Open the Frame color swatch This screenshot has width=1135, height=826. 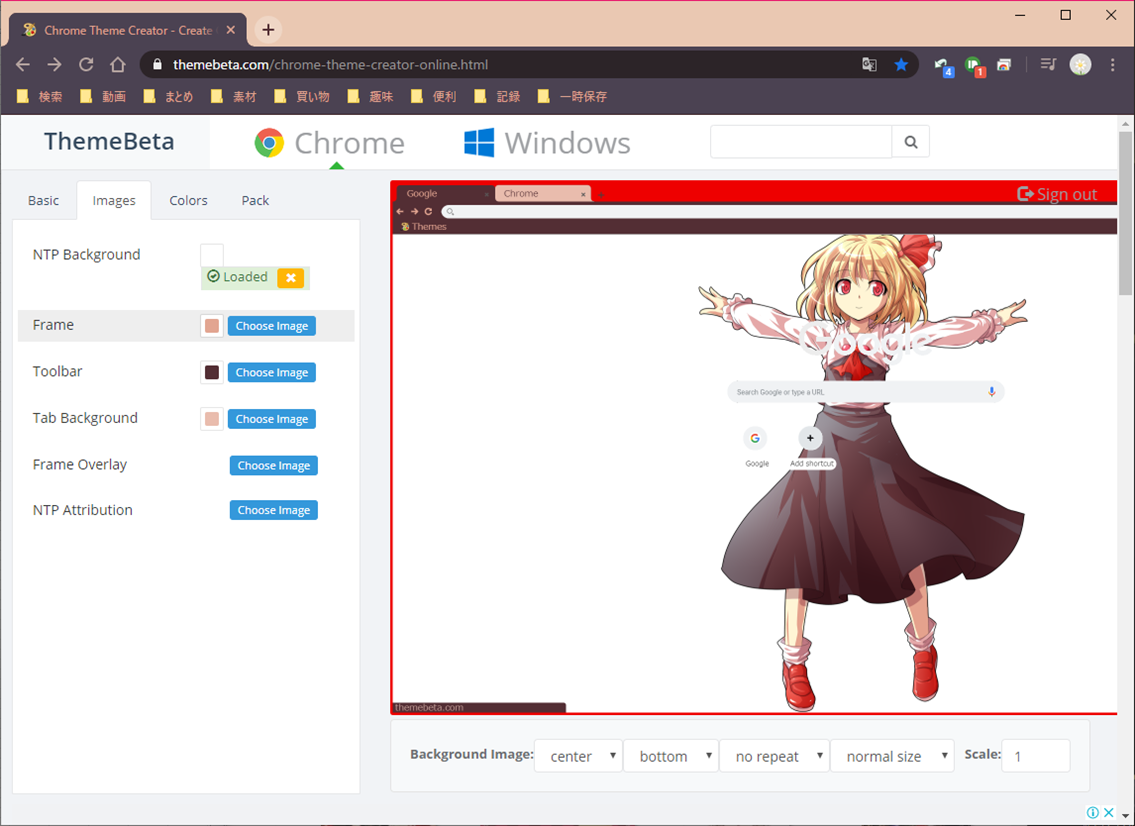coord(212,326)
